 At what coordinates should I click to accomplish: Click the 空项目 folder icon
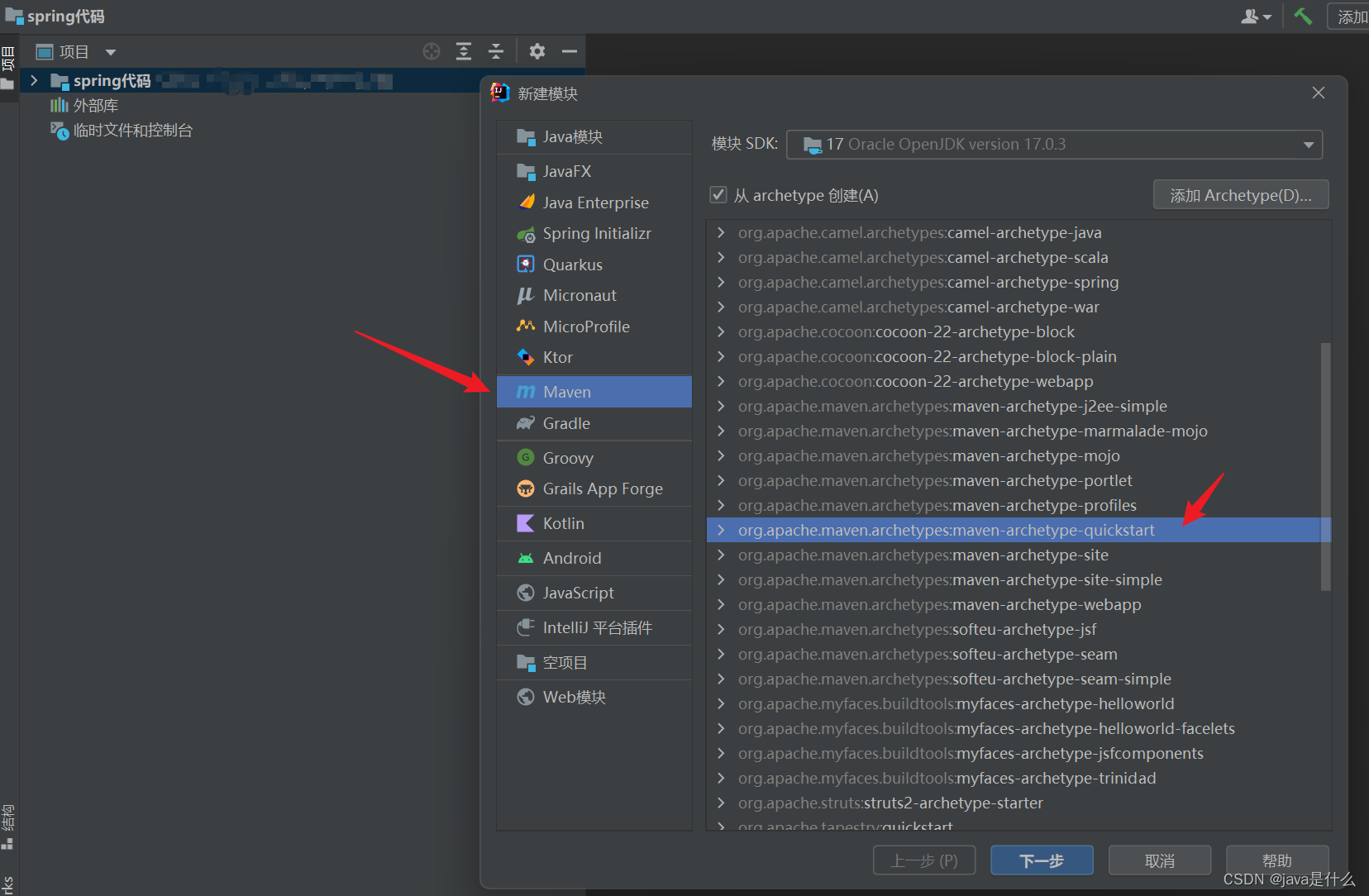tap(526, 662)
